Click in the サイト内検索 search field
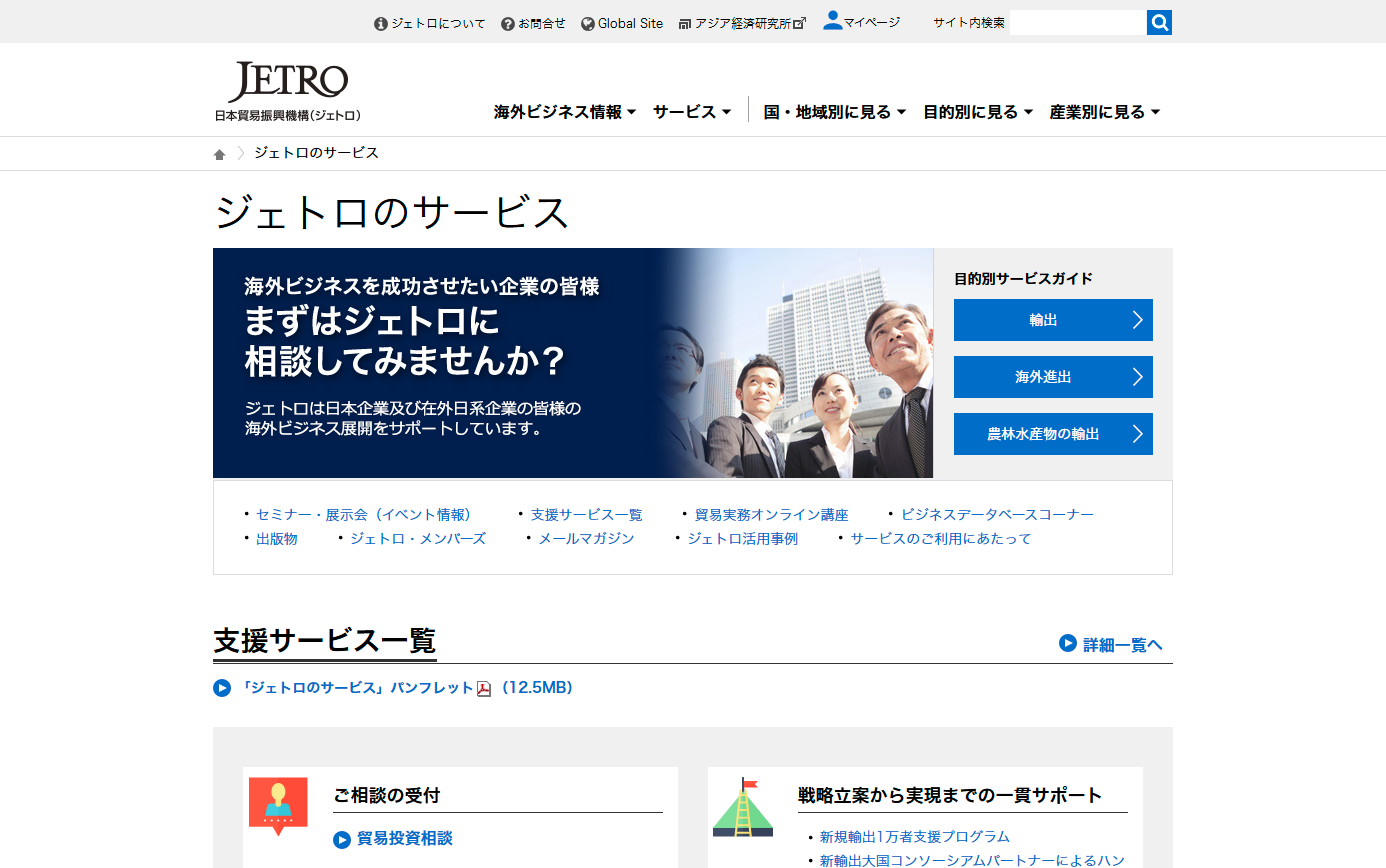The height and width of the screenshot is (868, 1386). [1078, 22]
